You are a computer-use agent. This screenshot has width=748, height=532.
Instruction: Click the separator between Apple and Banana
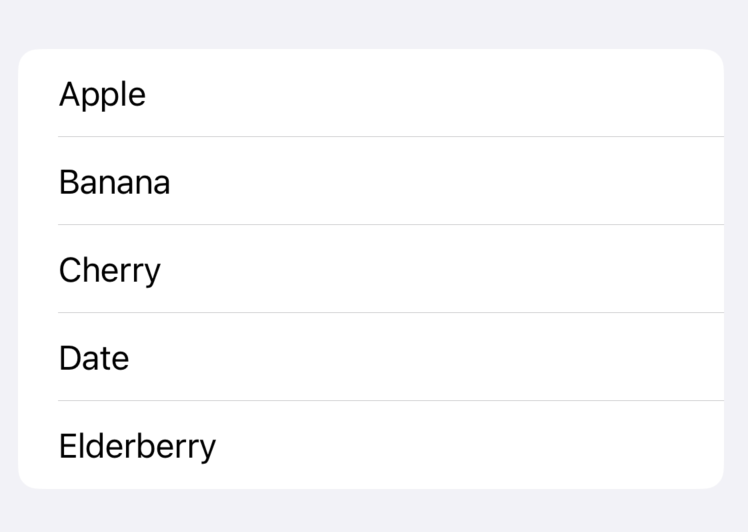point(390,136)
